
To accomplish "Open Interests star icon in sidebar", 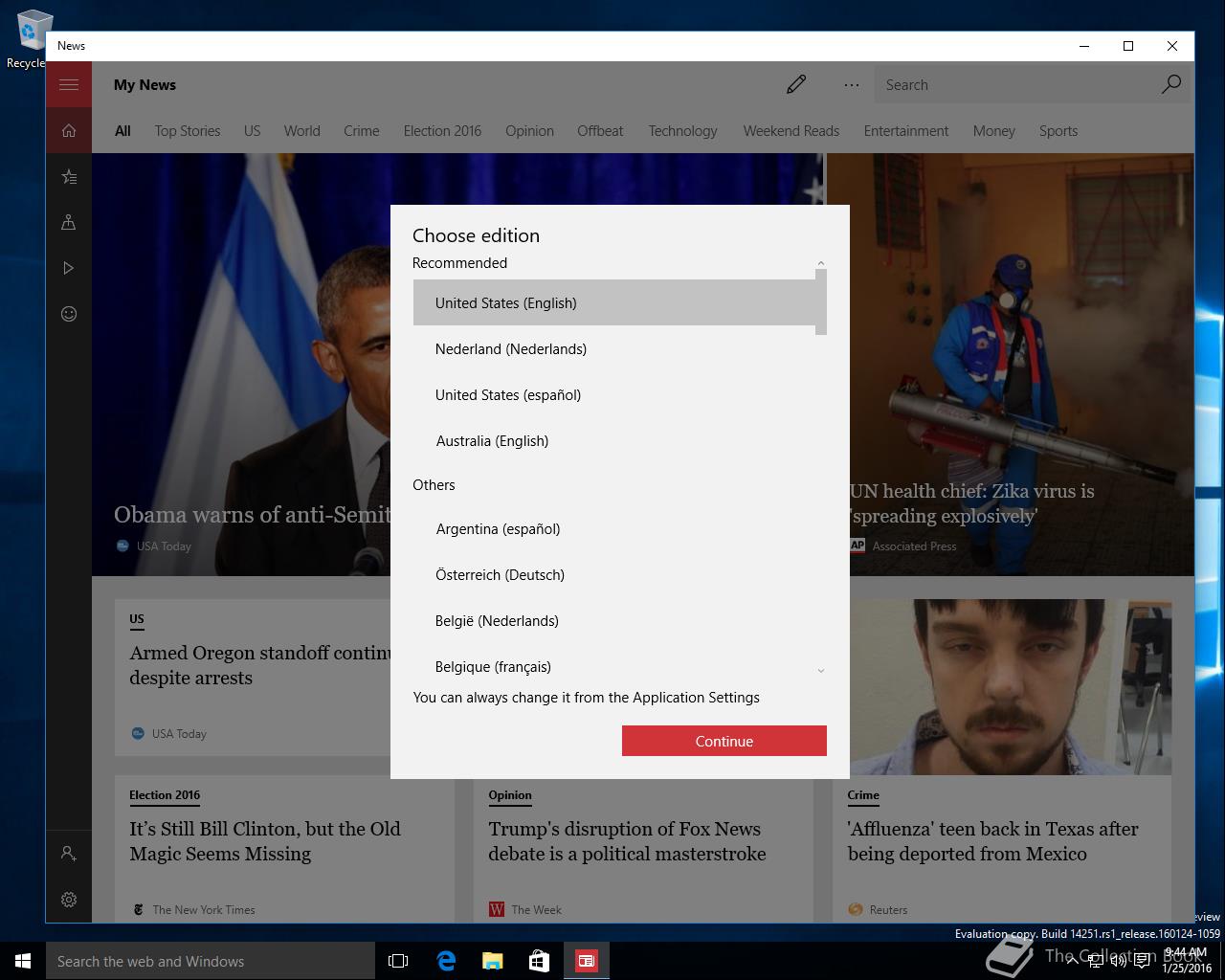I will pos(69,176).
